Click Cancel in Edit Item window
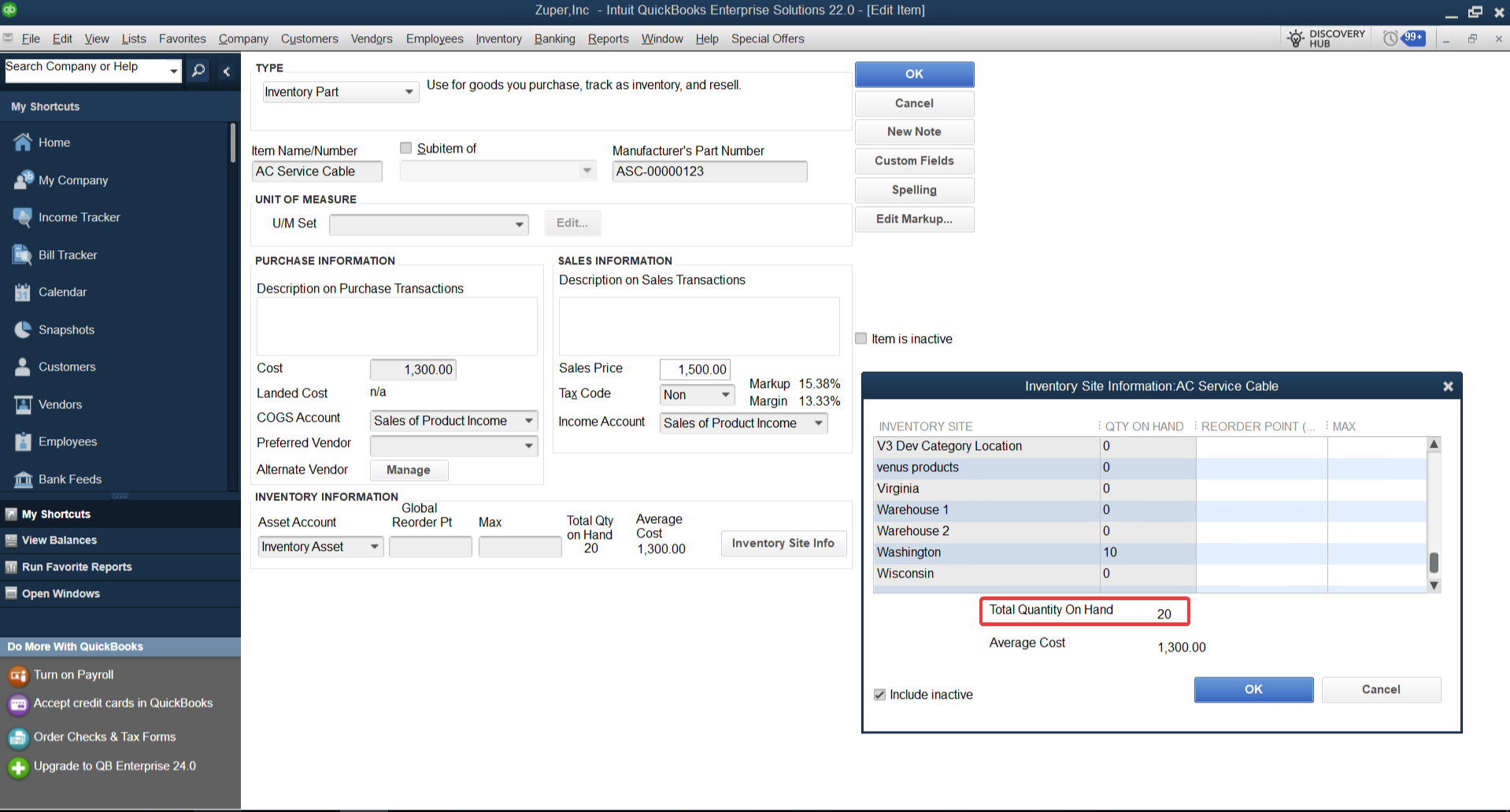This screenshot has height=812, width=1510. pos(914,103)
